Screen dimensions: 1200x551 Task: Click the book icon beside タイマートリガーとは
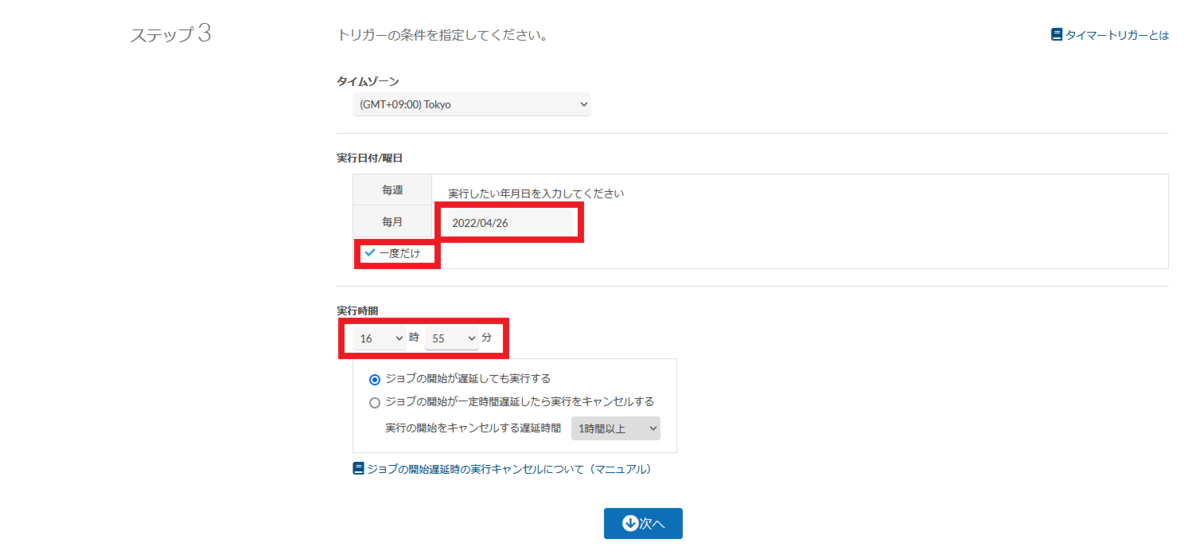1057,34
